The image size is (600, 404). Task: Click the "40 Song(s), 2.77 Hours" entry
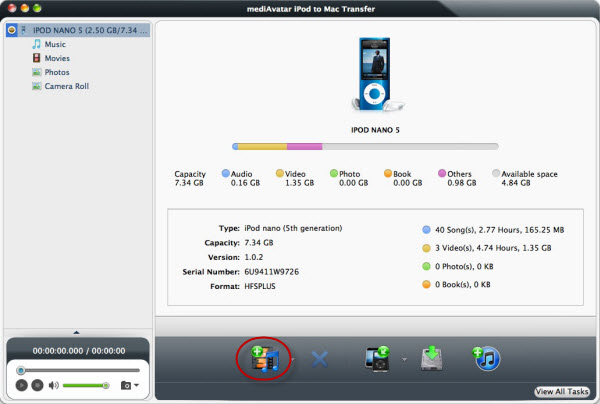pyautogui.click(x=493, y=230)
